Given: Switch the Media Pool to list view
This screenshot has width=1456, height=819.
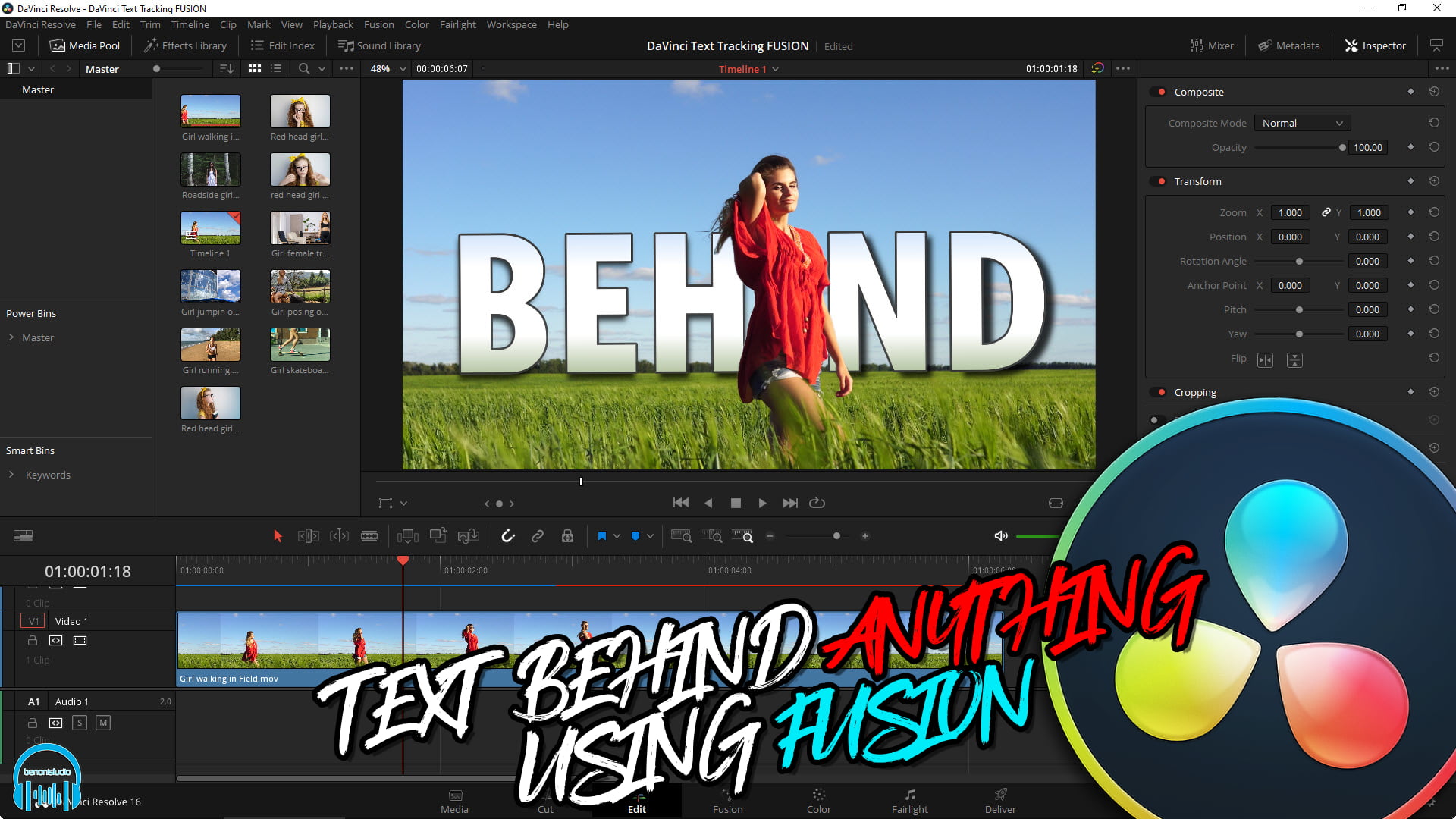Looking at the screenshot, I should pyautogui.click(x=276, y=68).
